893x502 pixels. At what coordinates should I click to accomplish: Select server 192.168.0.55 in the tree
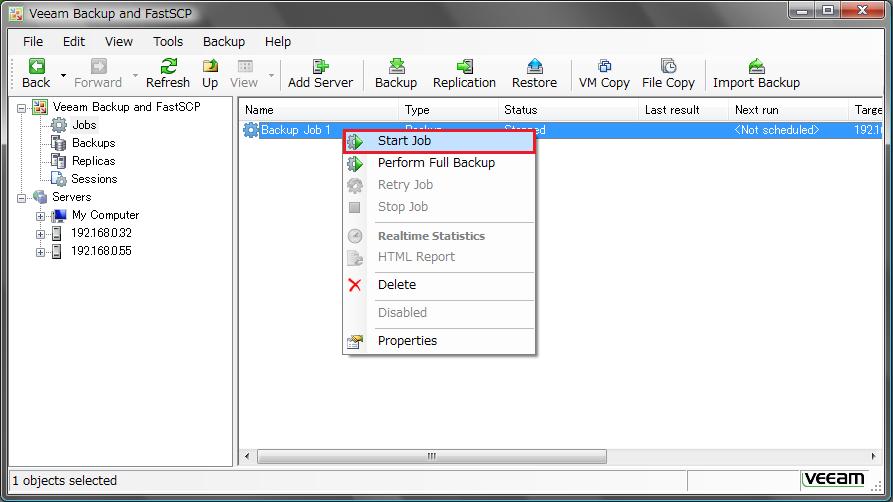(101, 251)
